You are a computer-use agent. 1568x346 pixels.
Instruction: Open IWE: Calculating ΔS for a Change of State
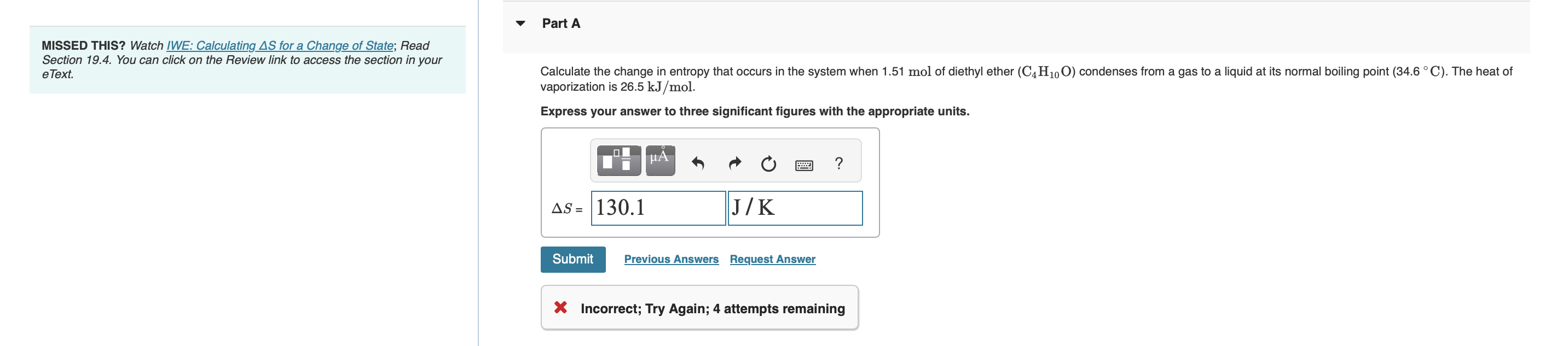coord(279,45)
